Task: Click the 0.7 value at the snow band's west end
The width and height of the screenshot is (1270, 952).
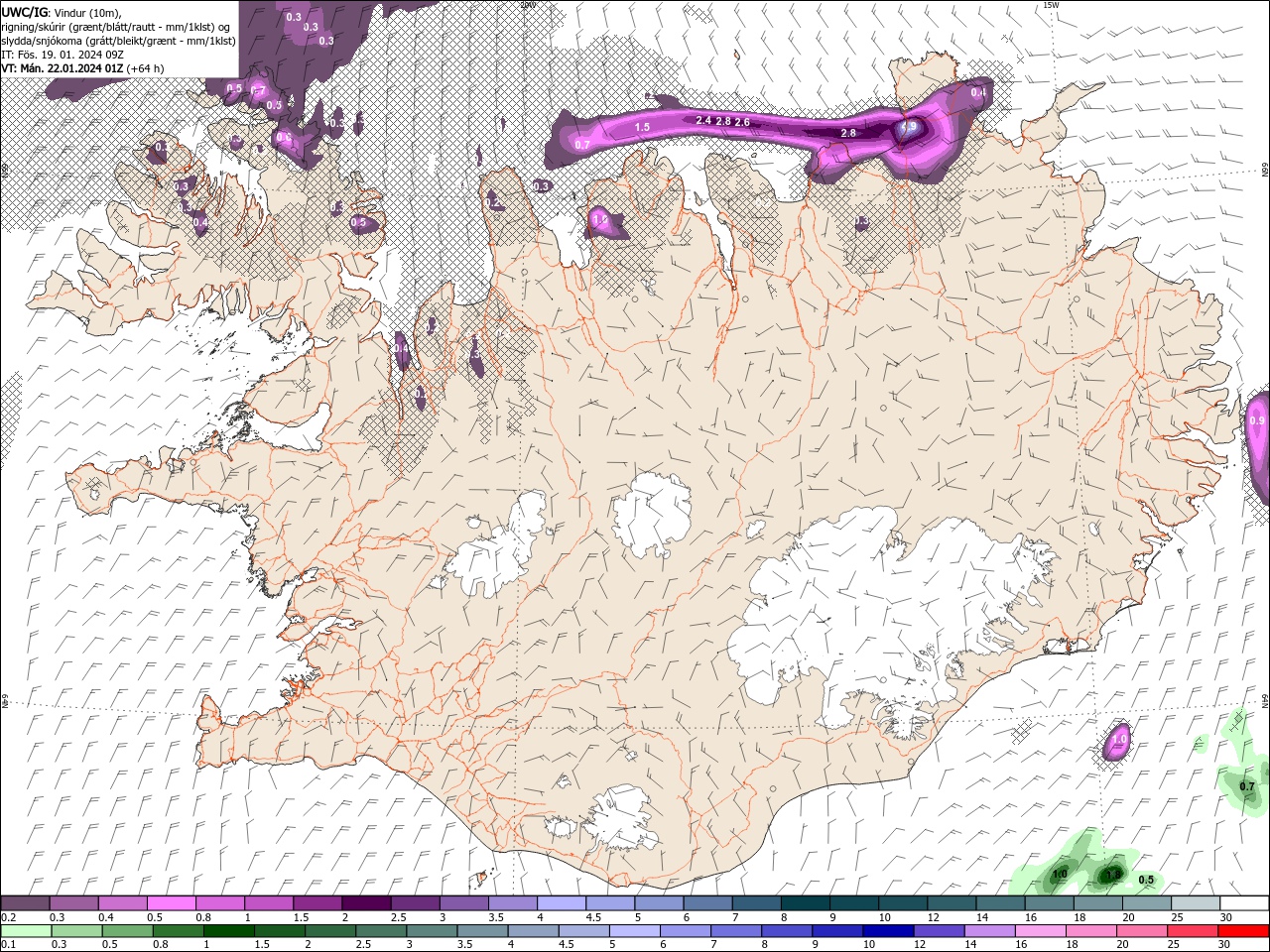Action: click(x=582, y=145)
